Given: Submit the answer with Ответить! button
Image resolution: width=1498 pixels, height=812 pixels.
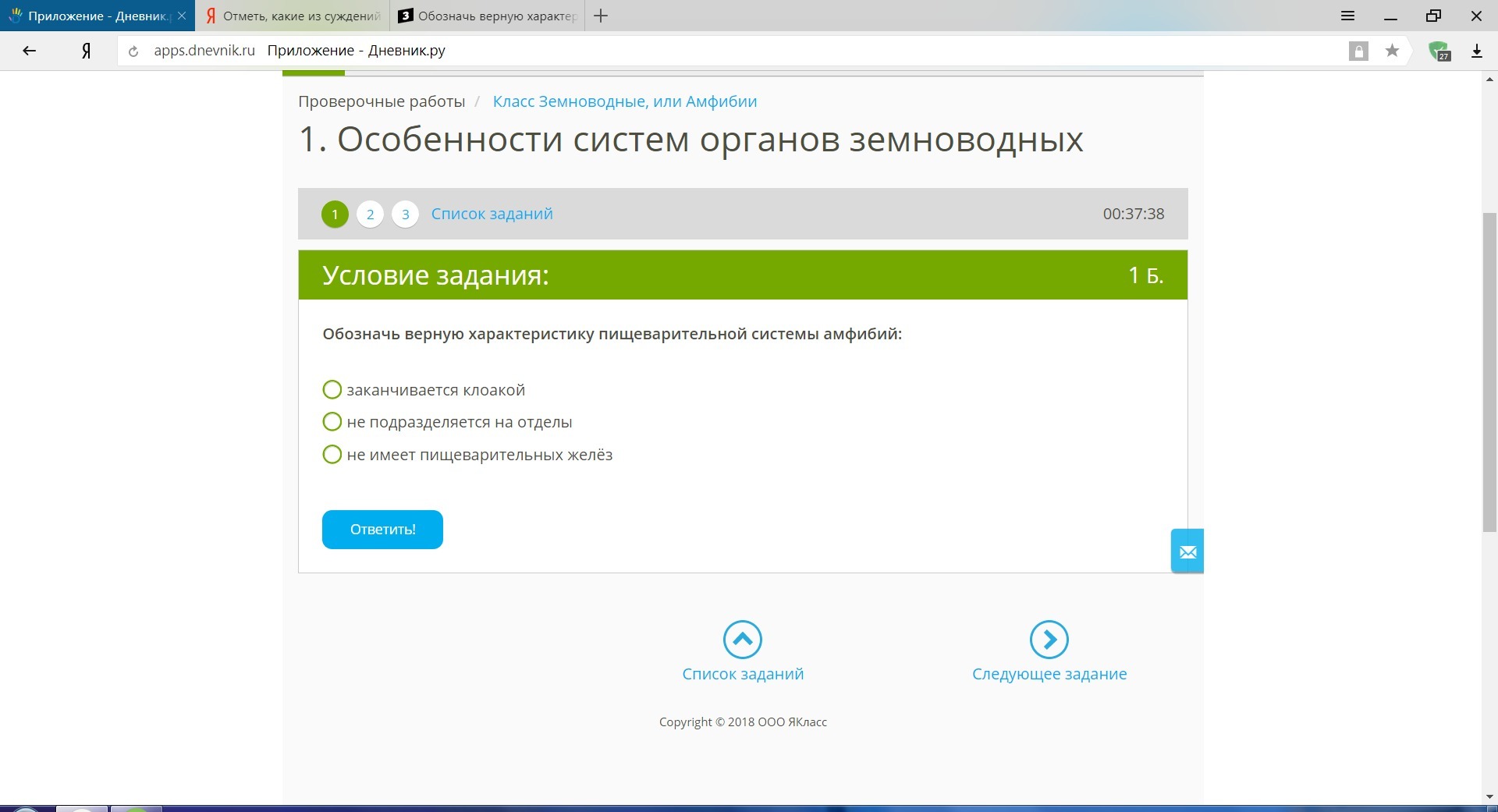Looking at the screenshot, I should pos(382,530).
